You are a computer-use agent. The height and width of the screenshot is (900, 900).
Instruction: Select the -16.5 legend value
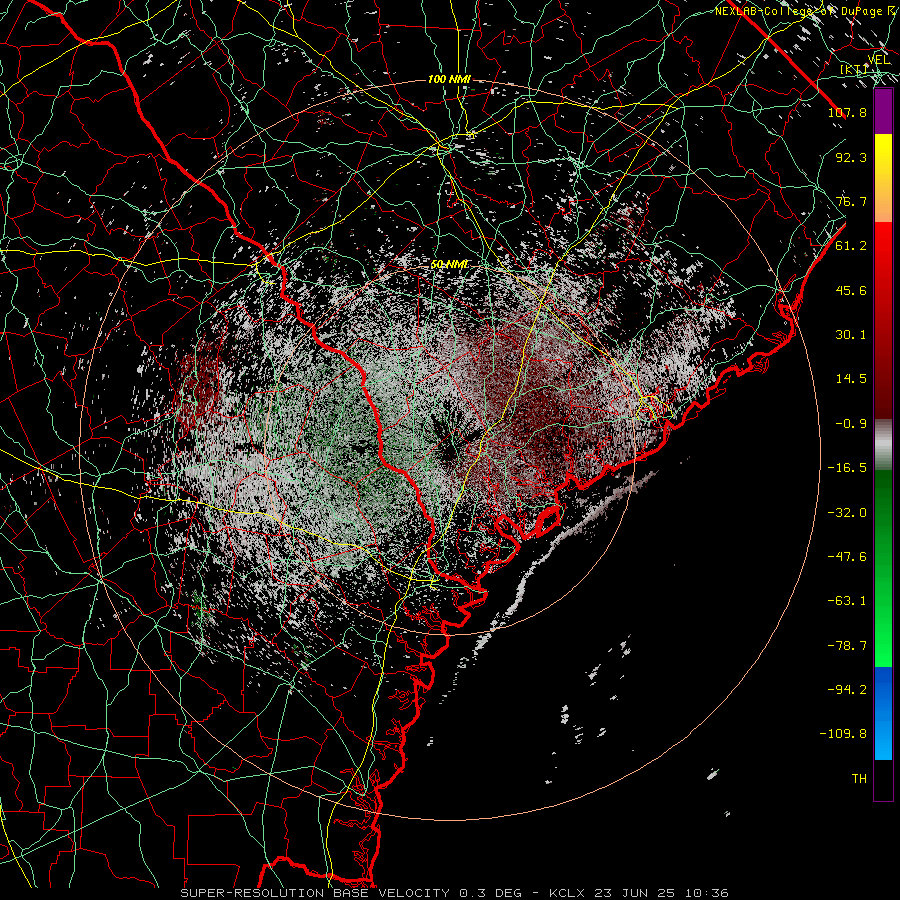847,468
